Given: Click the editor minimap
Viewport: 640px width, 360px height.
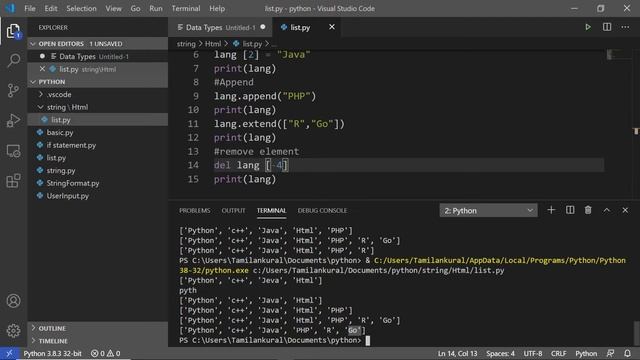Looking at the screenshot, I should click(618, 54).
